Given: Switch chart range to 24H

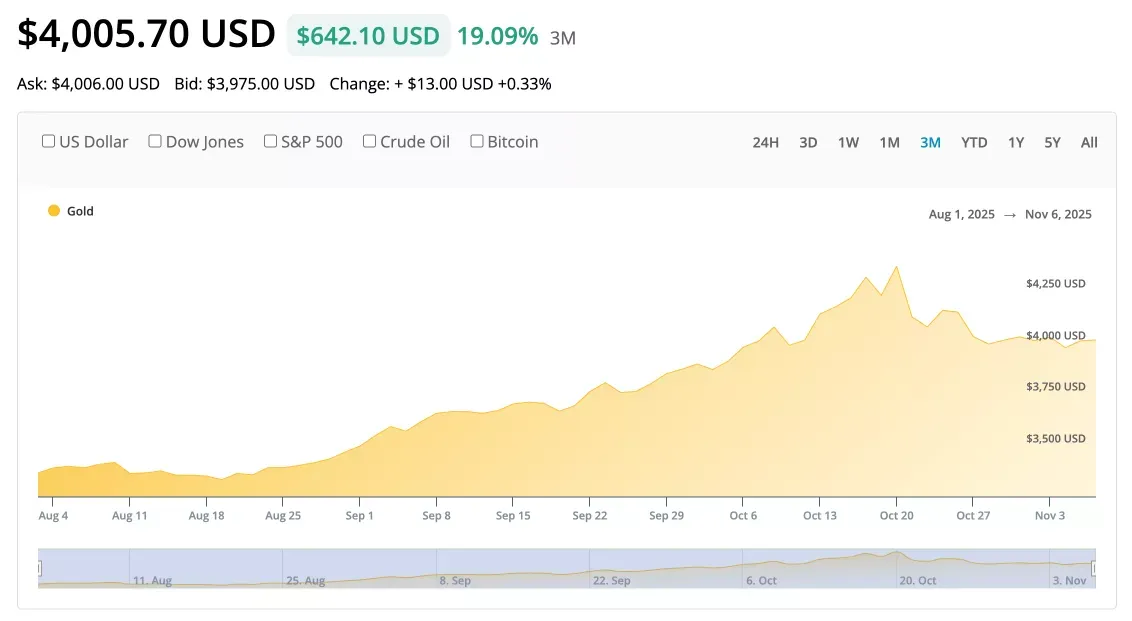Looking at the screenshot, I should click(x=765, y=142).
